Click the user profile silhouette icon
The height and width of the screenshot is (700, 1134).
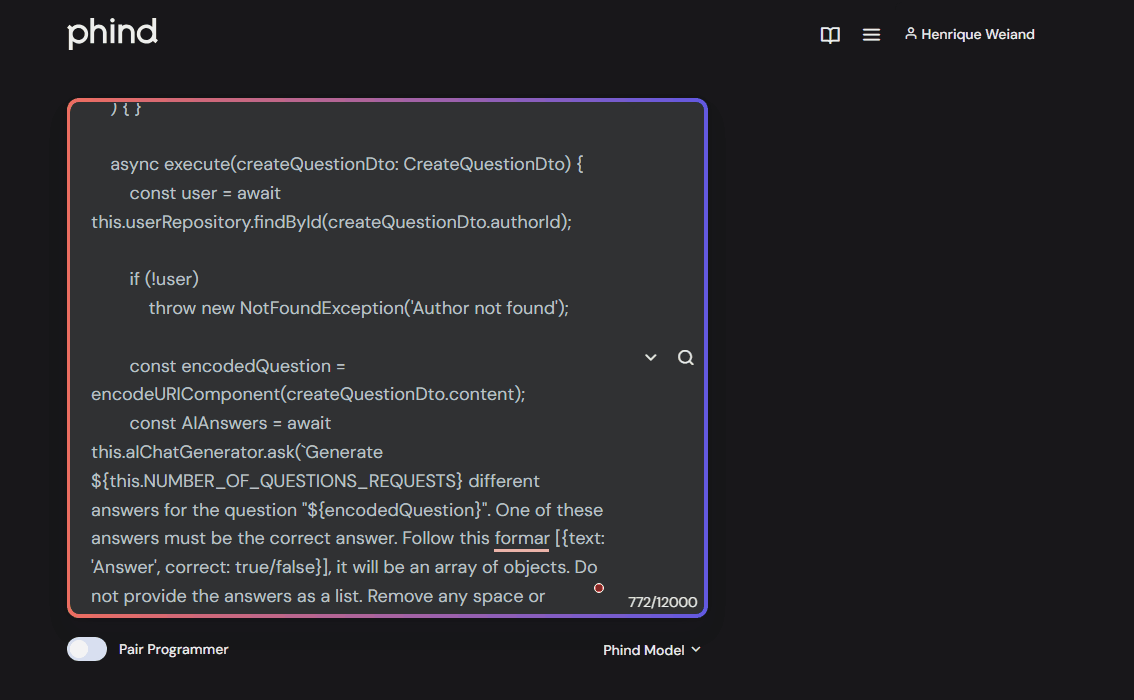911,33
